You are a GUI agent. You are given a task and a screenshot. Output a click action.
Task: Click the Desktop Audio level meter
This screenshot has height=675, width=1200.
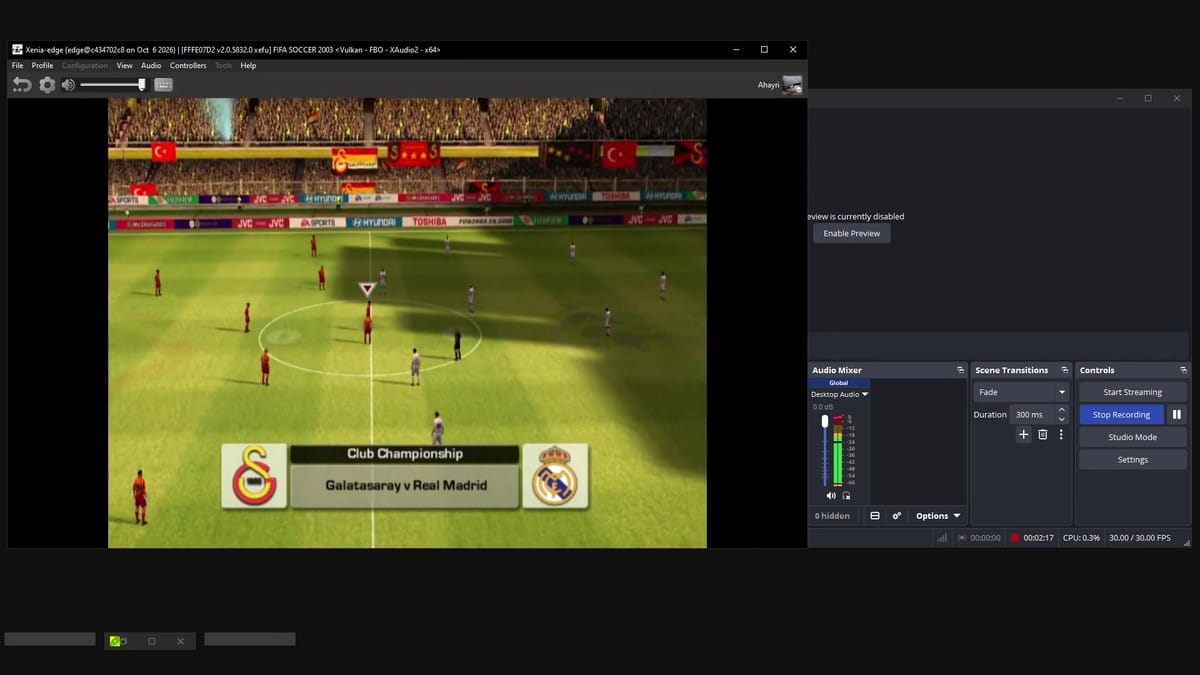tap(838, 450)
